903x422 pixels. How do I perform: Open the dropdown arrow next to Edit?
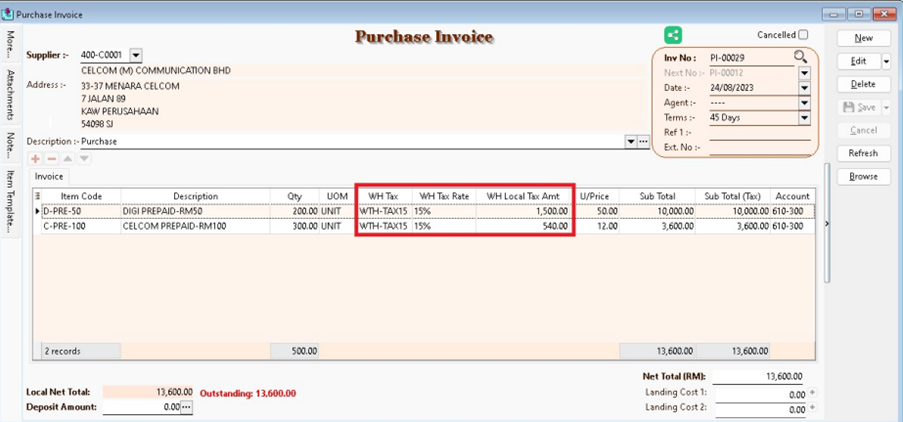(886, 61)
